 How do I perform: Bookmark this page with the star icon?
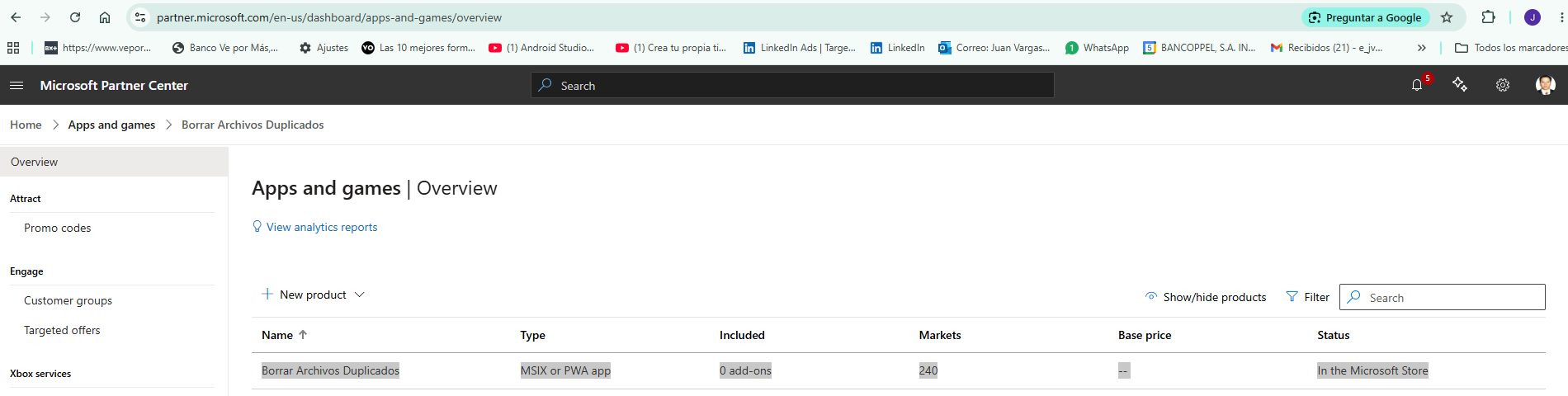(1447, 17)
